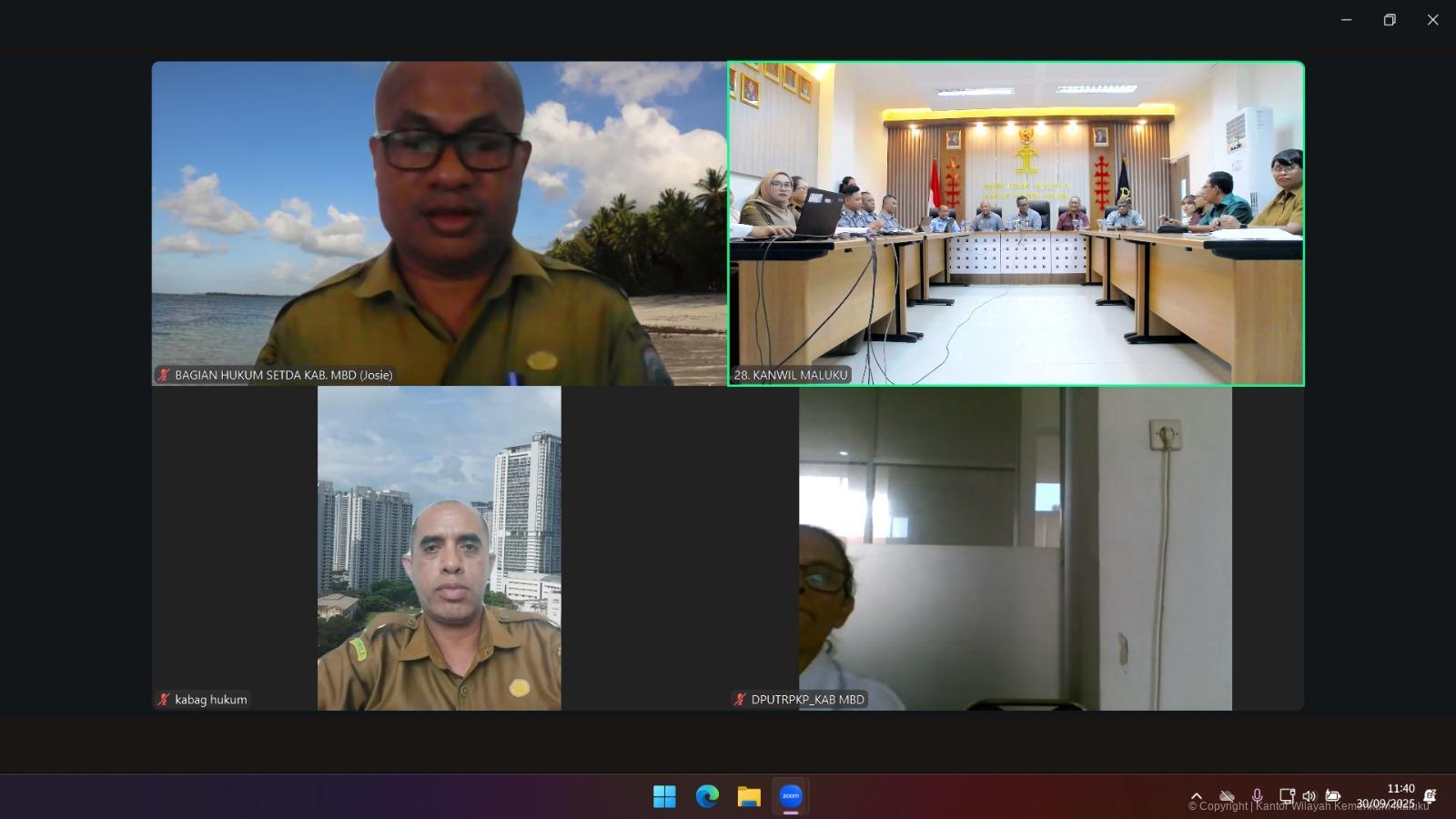Restore down the Zoom meeting window

coord(1390,20)
